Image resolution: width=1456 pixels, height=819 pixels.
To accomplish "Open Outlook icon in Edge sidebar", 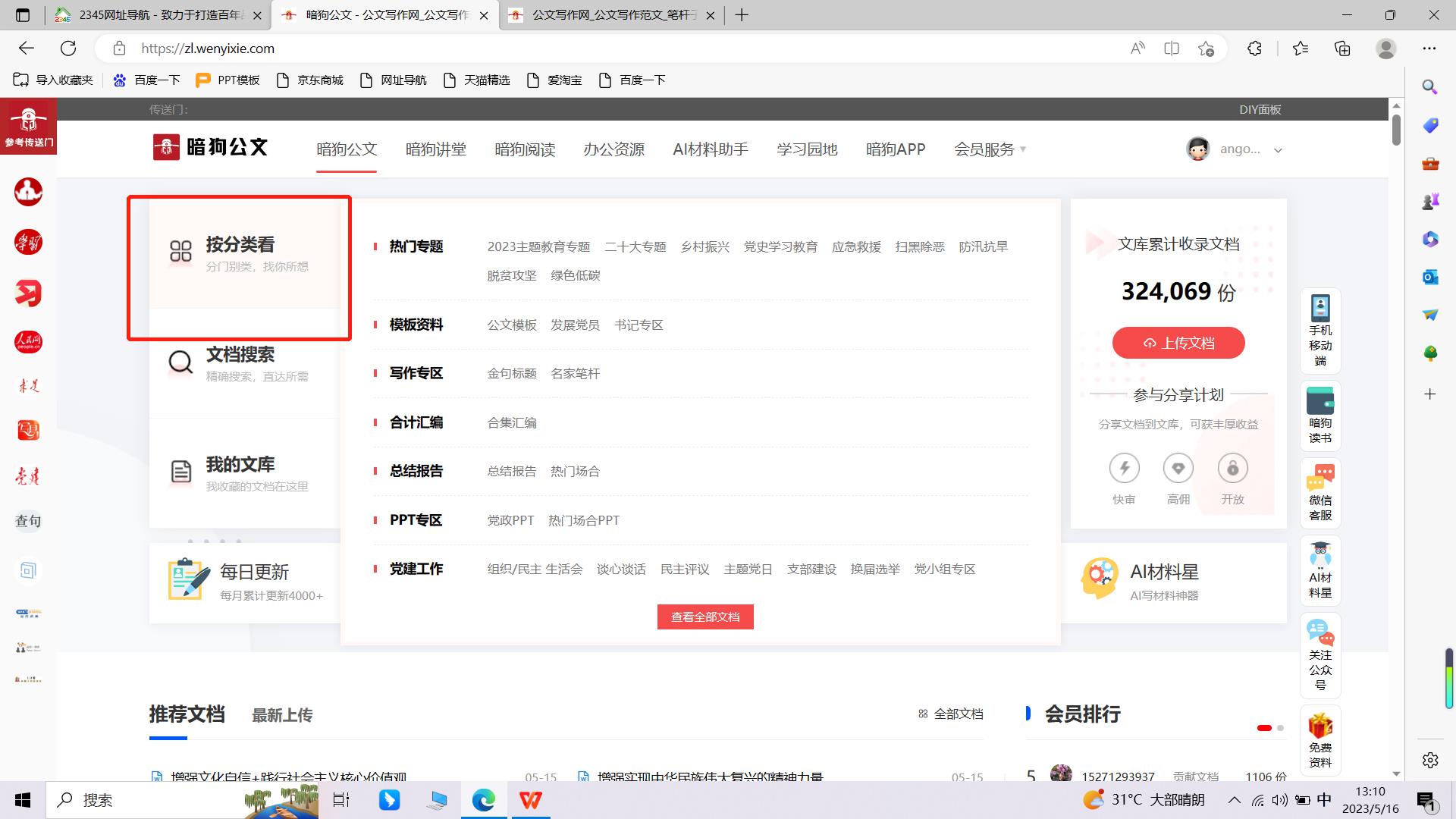I will pyautogui.click(x=1430, y=277).
